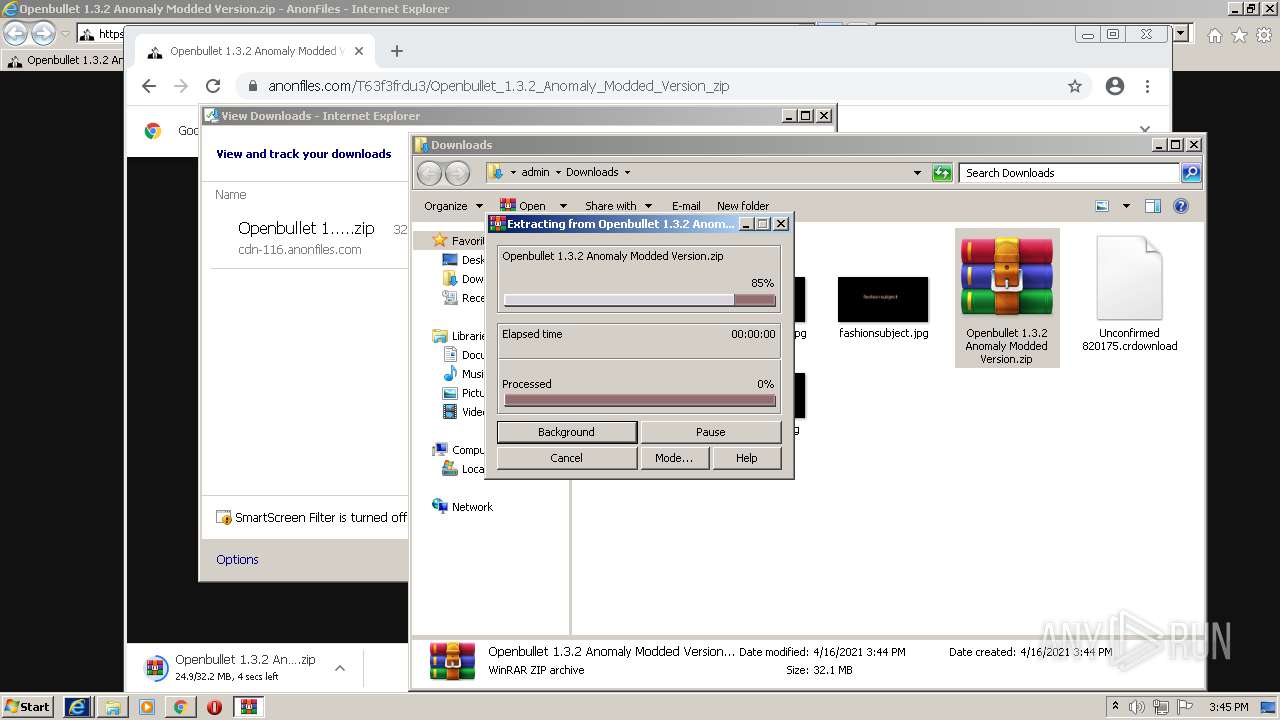Click the search magnifier icon in Explorer
This screenshot has height=720, width=1280.
pos(1191,173)
